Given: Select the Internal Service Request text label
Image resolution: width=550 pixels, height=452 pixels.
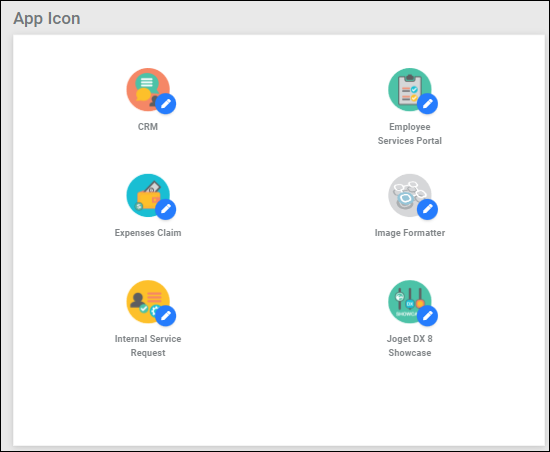Looking at the screenshot, I should coord(148,346).
